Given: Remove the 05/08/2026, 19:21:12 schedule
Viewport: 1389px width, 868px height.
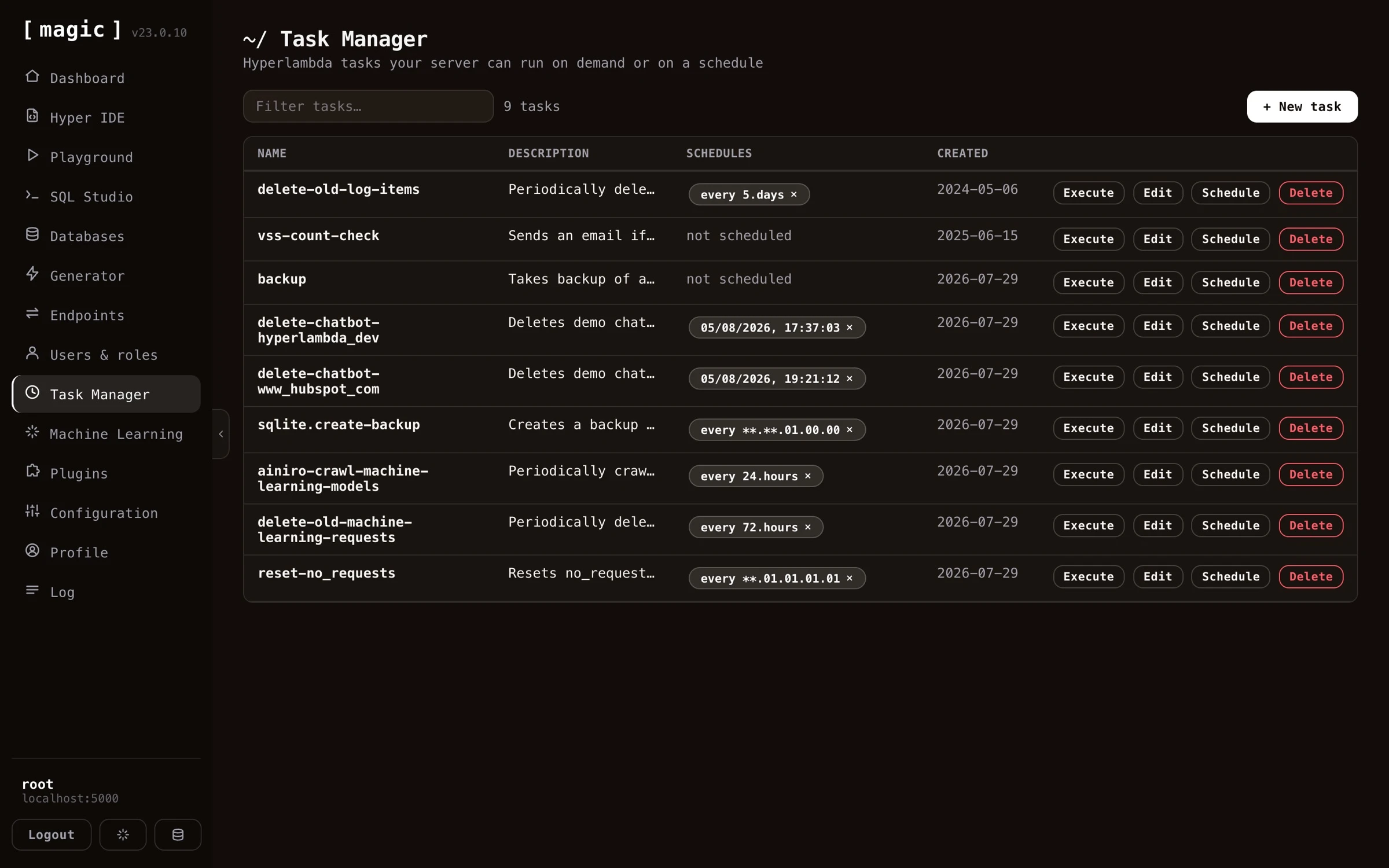Looking at the screenshot, I should coord(850,378).
